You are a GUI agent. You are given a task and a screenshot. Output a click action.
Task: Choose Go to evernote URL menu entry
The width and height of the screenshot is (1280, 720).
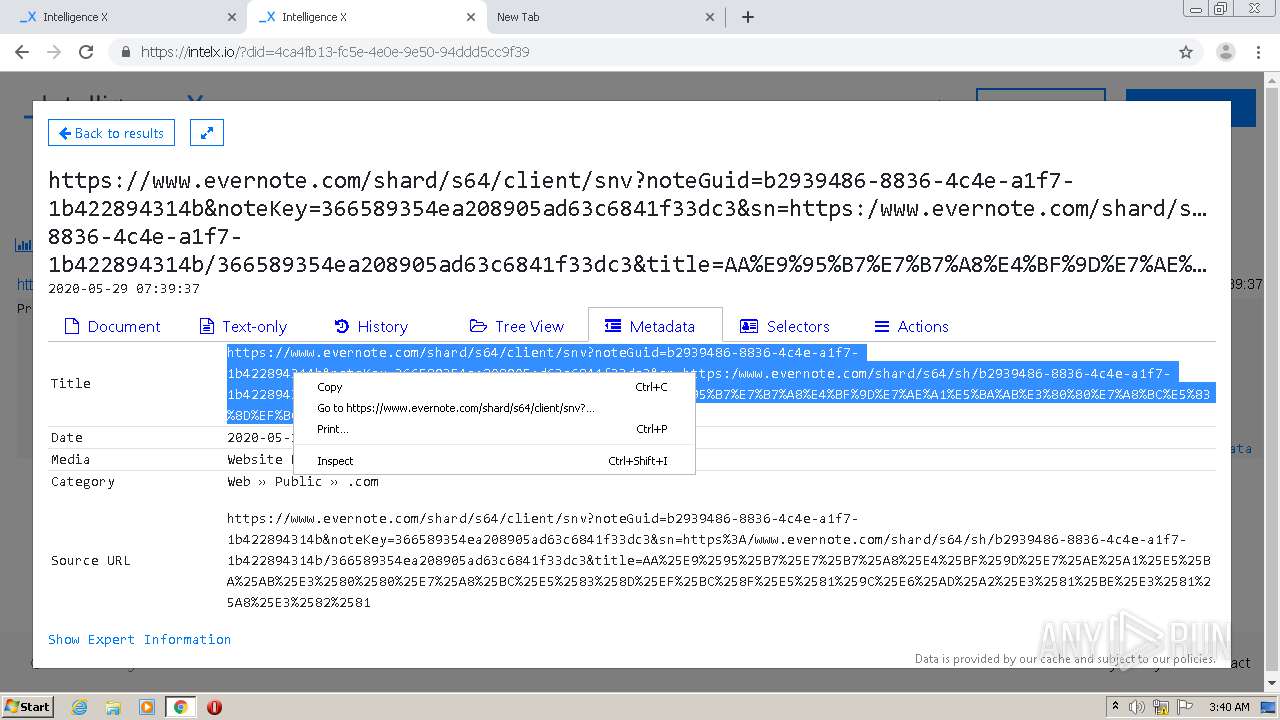[494, 408]
